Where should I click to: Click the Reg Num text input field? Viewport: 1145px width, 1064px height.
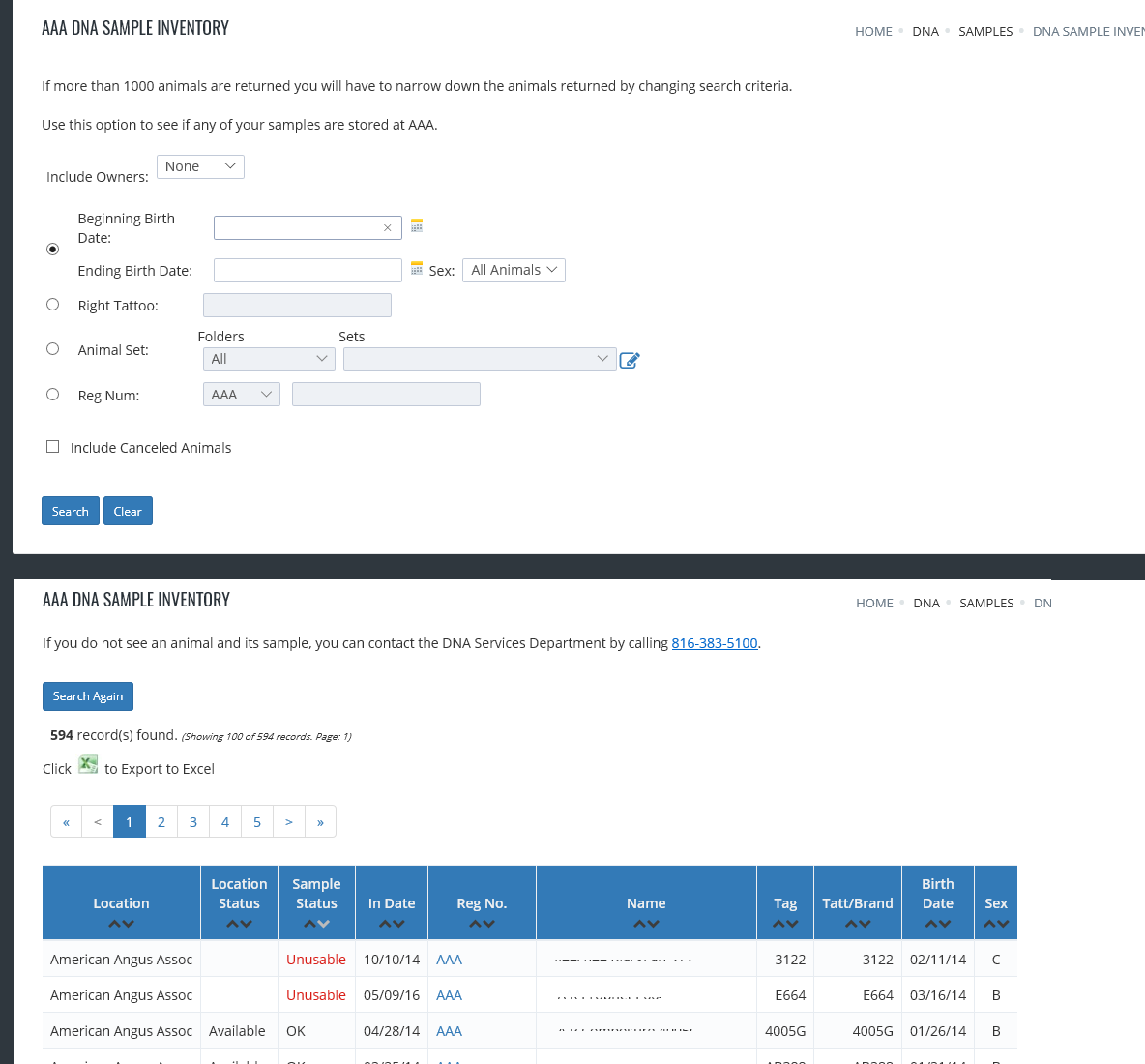[x=386, y=395]
